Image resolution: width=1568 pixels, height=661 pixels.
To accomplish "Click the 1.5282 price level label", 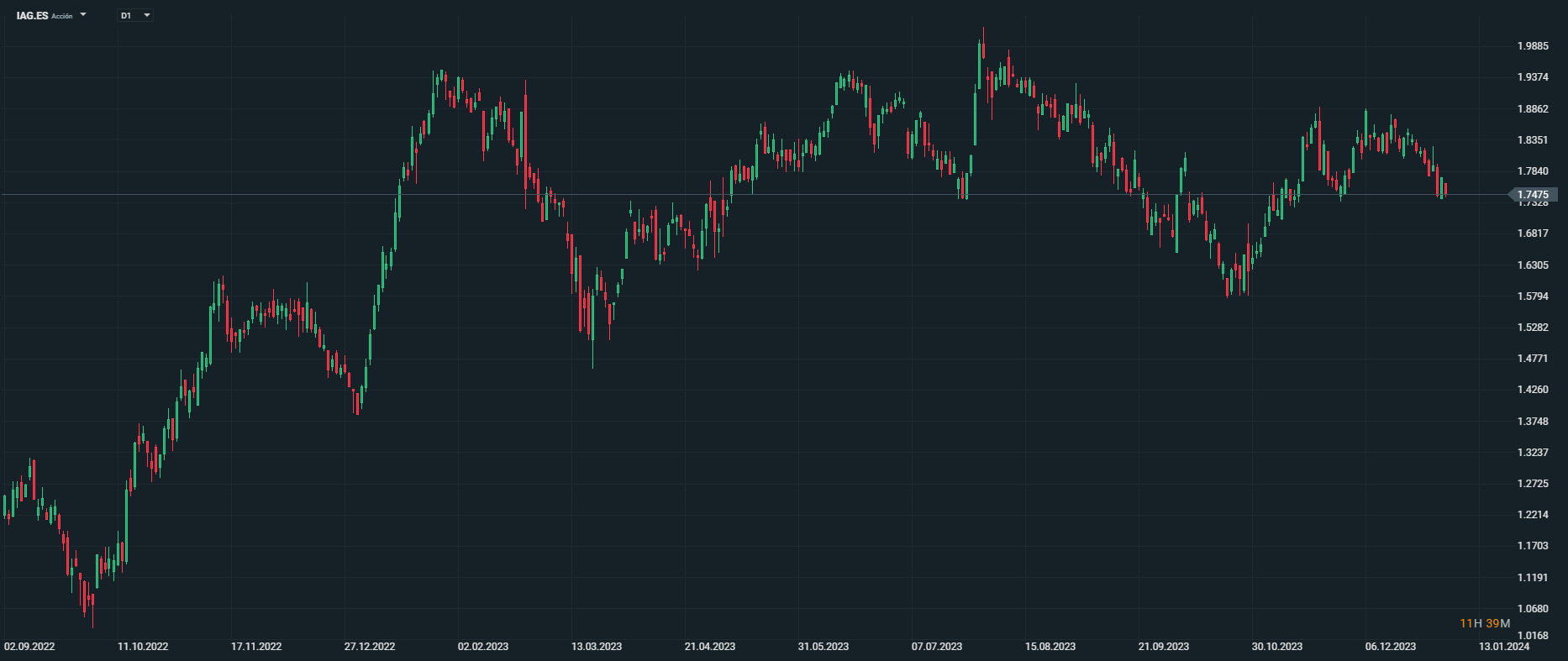I will pyautogui.click(x=1533, y=328).
